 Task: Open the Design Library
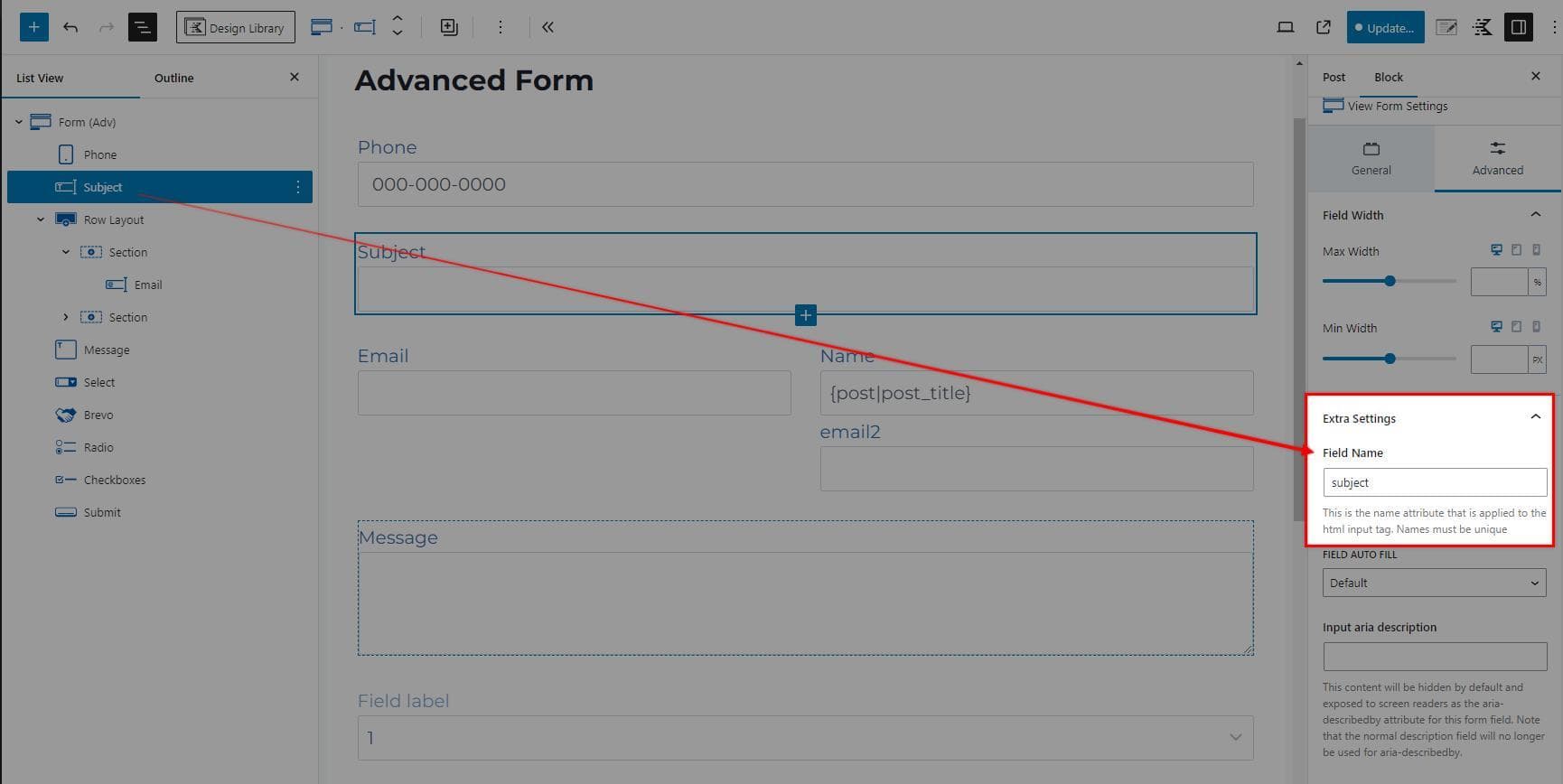(x=236, y=27)
